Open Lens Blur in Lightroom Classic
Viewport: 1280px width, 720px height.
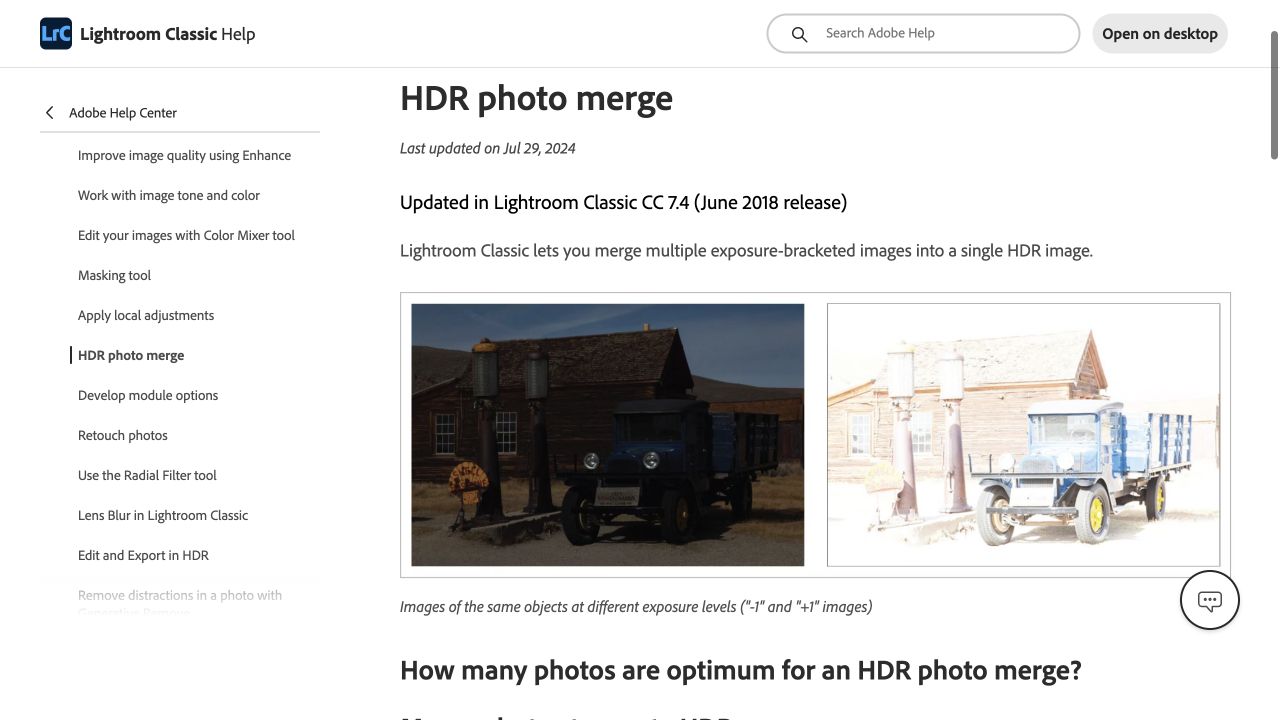(x=163, y=515)
